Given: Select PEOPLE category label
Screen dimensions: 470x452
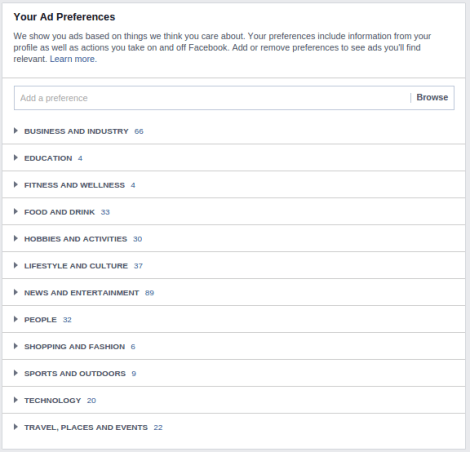Looking at the screenshot, I should (40, 320).
